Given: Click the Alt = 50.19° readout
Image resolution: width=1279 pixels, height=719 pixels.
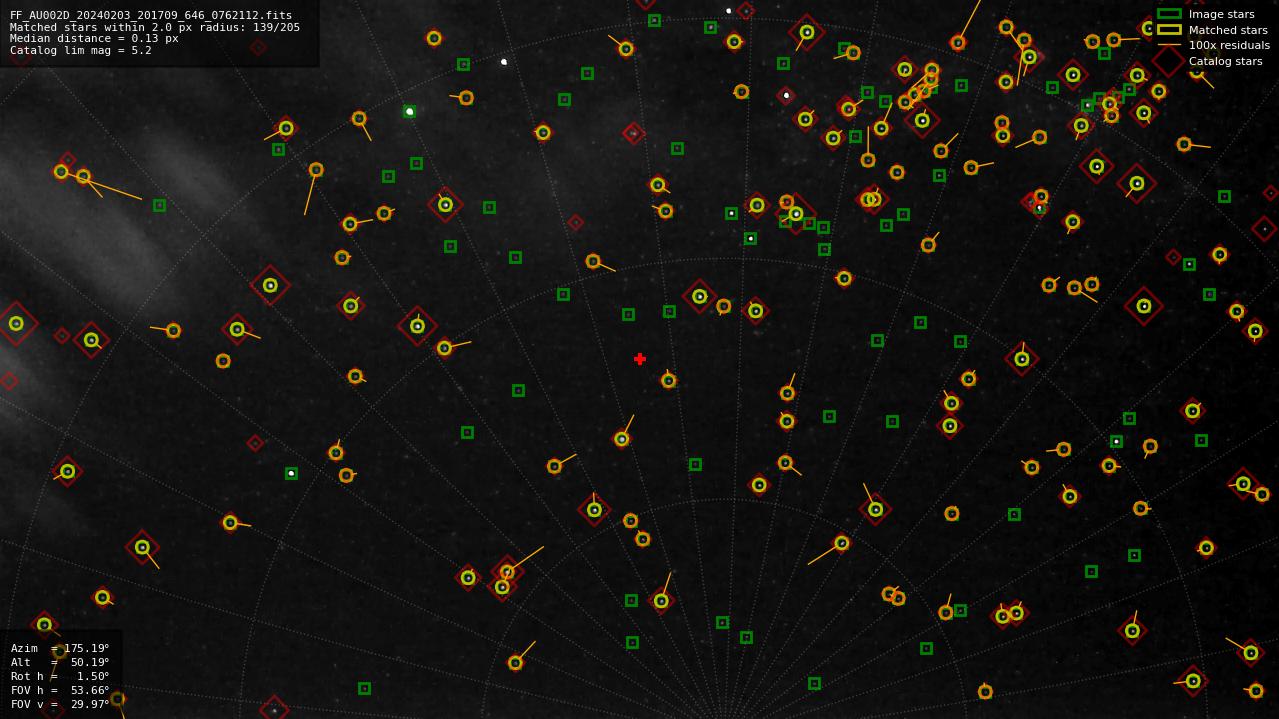Looking at the screenshot, I should pyautogui.click(x=60, y=662).
